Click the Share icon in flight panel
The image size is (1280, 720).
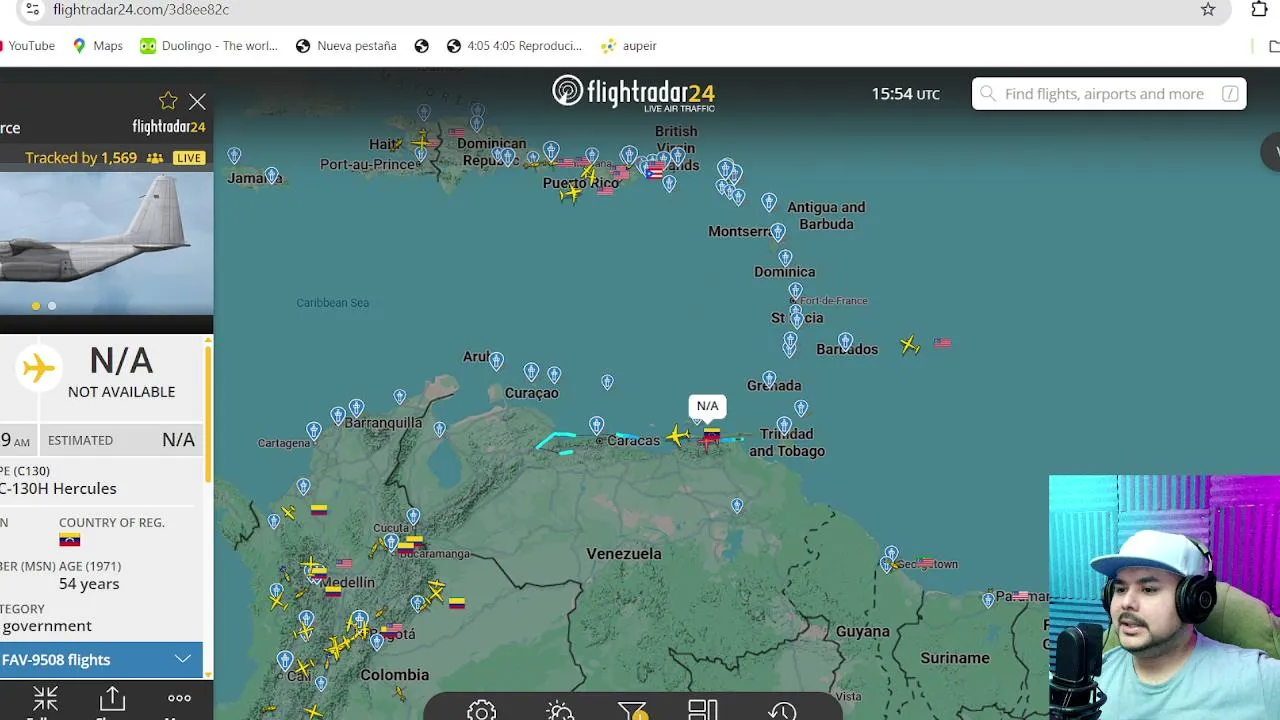[112, 698]
